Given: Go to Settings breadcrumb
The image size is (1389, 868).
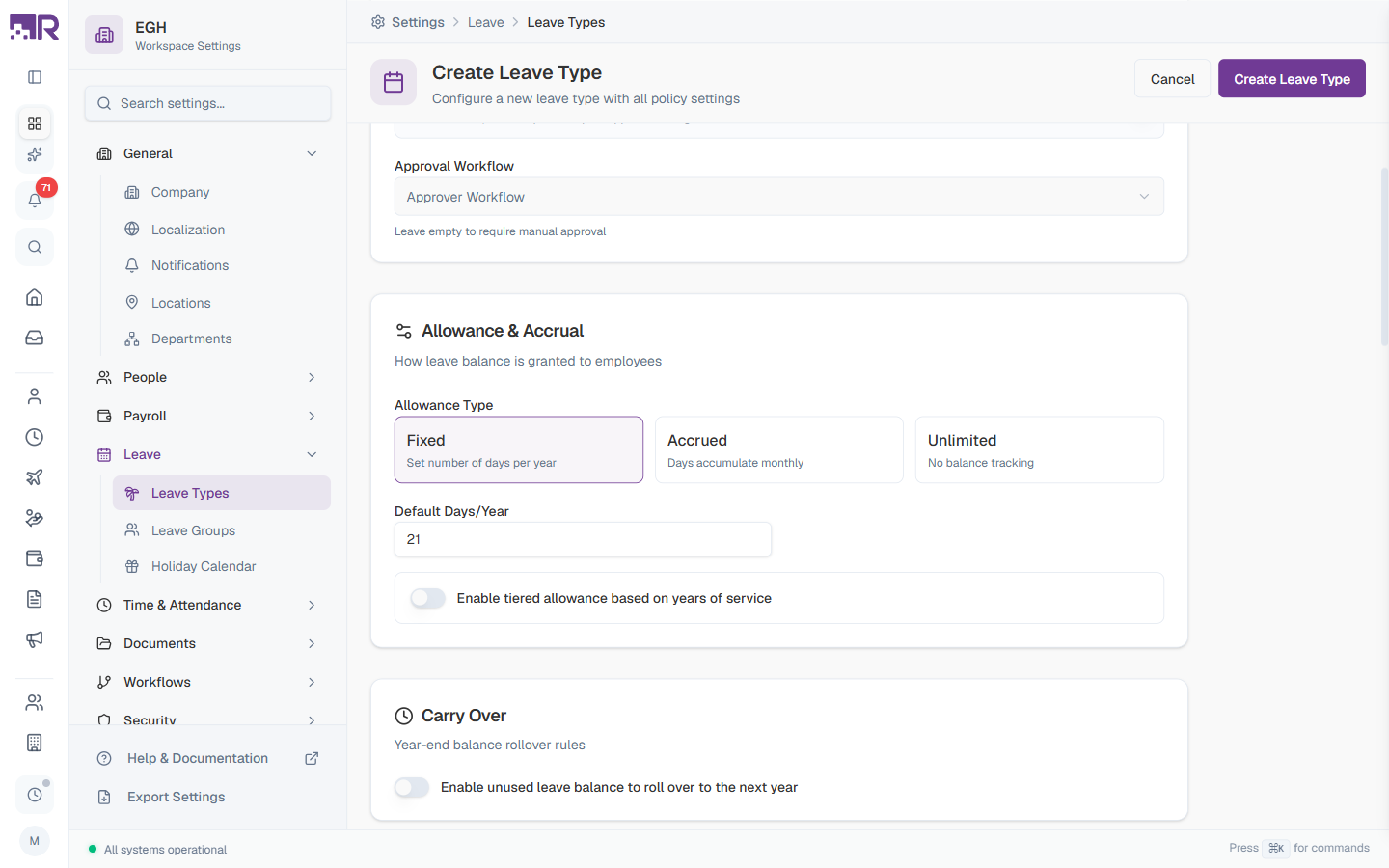Looking at the screenshot, I should click(418, 22).
